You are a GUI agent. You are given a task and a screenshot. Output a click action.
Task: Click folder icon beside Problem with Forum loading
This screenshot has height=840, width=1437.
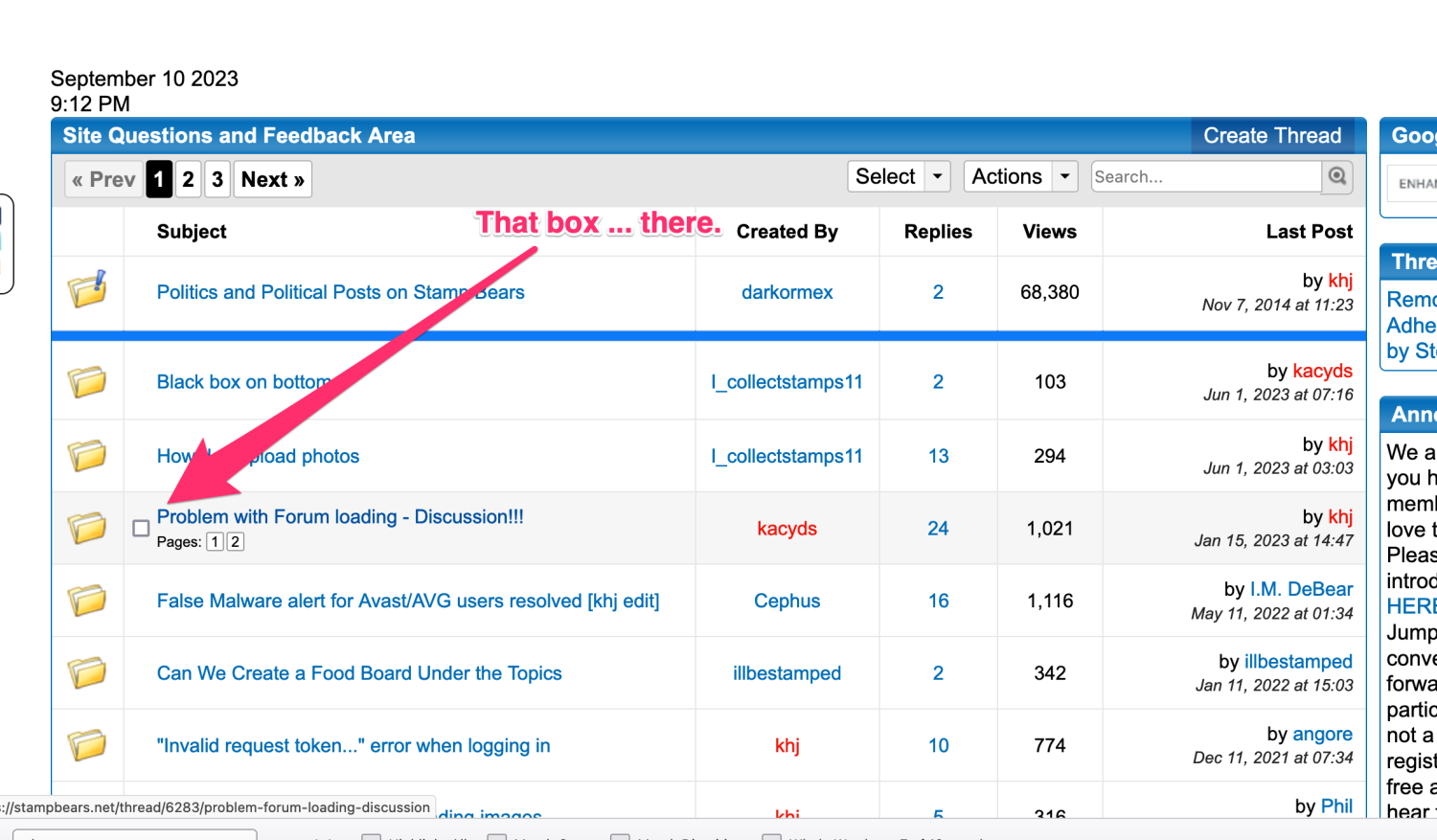(87, 527)
